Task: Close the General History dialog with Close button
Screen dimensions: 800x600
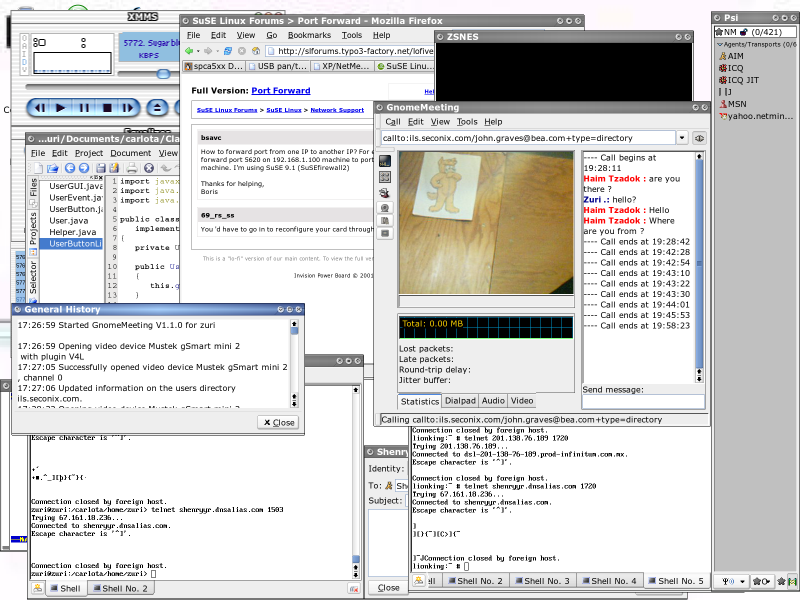Action: [278, 422]
